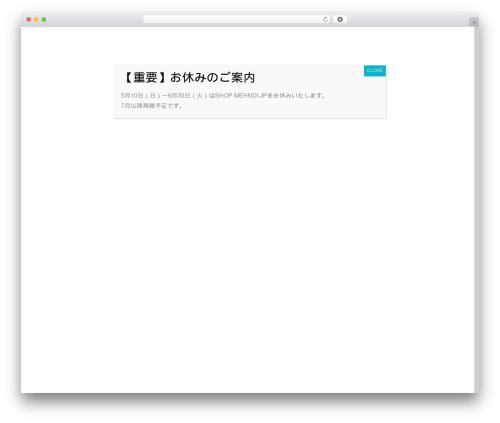Click the line starting with 7月以降
500x423 pixels.
tap(152, 106)
